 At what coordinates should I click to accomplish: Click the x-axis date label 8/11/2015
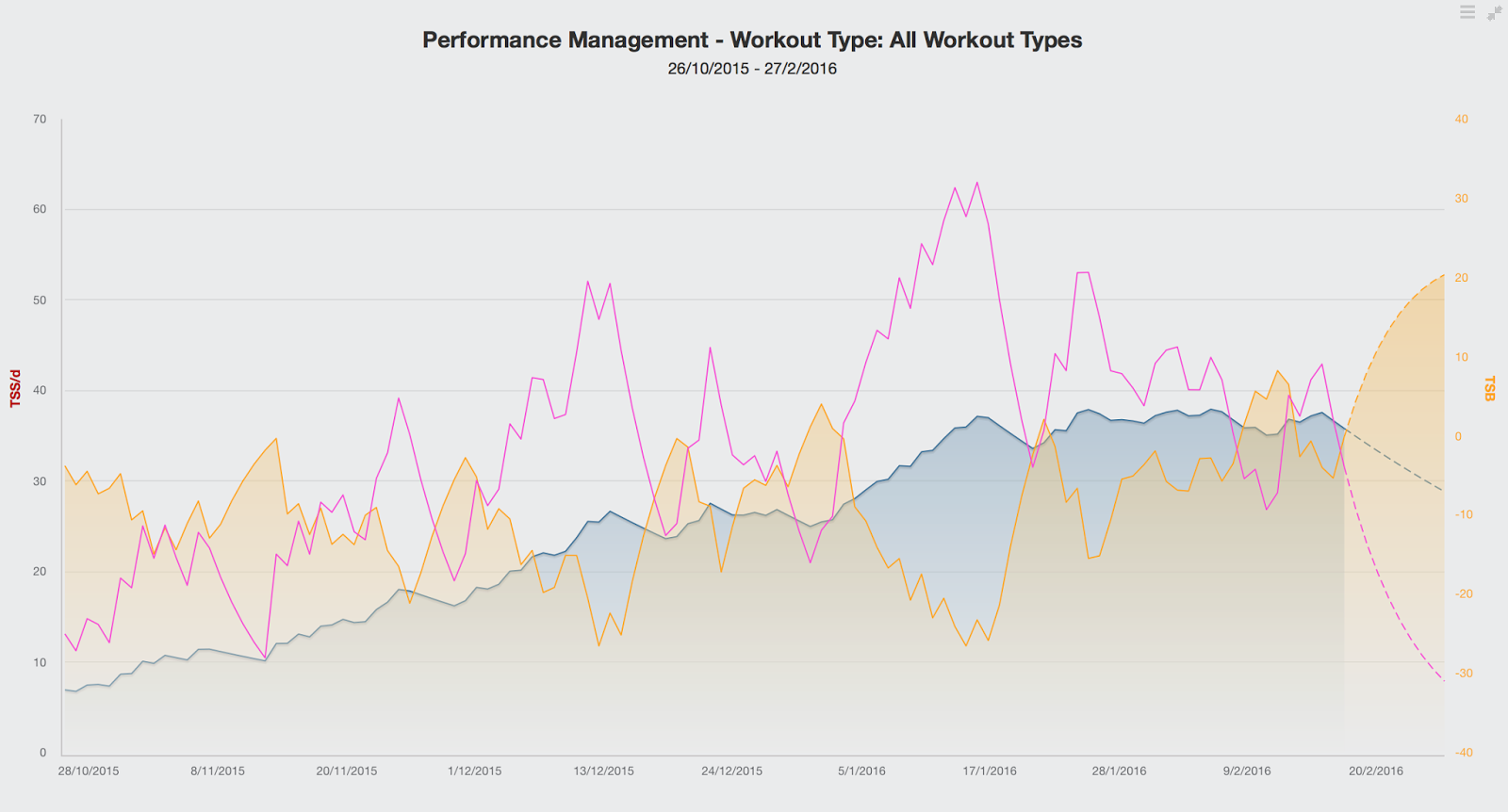pyautogui.click(x=218, y=771)
